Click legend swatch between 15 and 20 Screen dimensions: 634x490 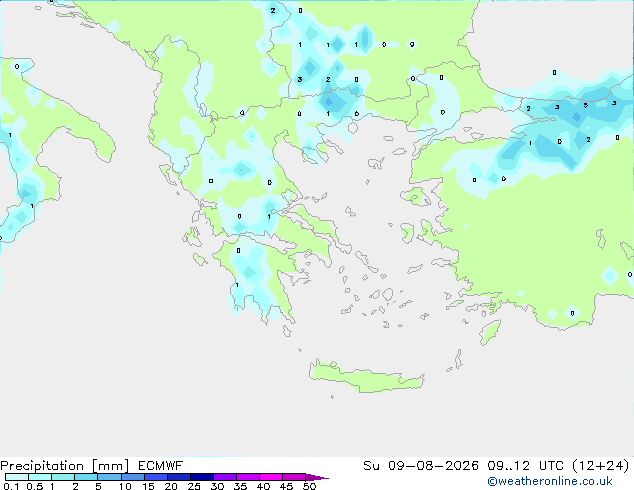156,477
